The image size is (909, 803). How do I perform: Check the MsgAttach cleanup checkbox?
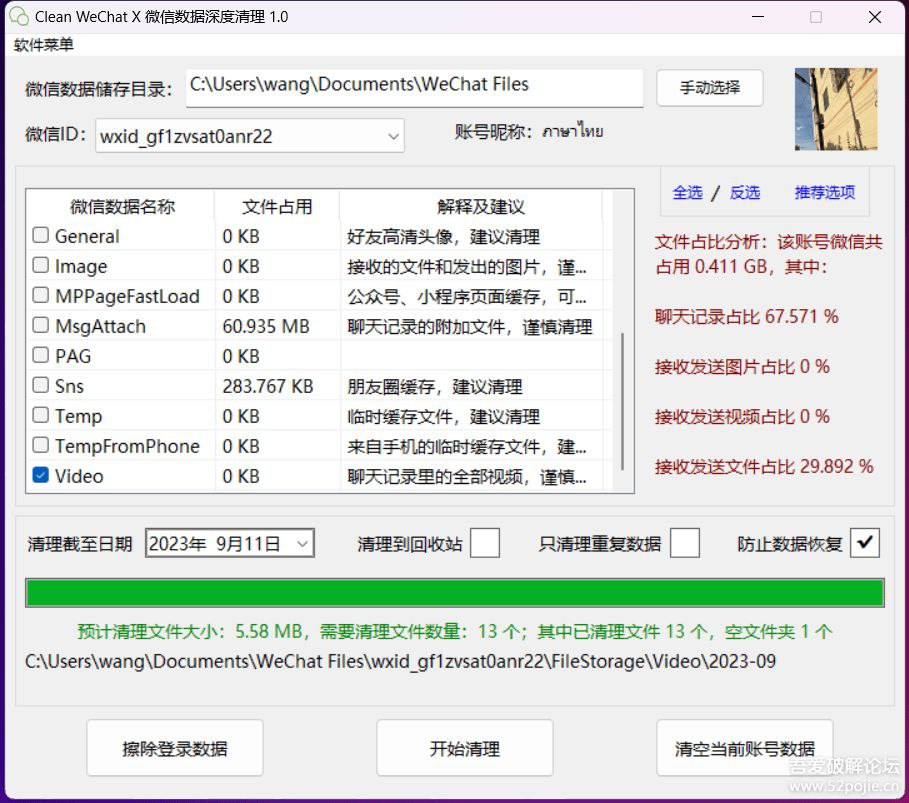[x=40, y=326]
